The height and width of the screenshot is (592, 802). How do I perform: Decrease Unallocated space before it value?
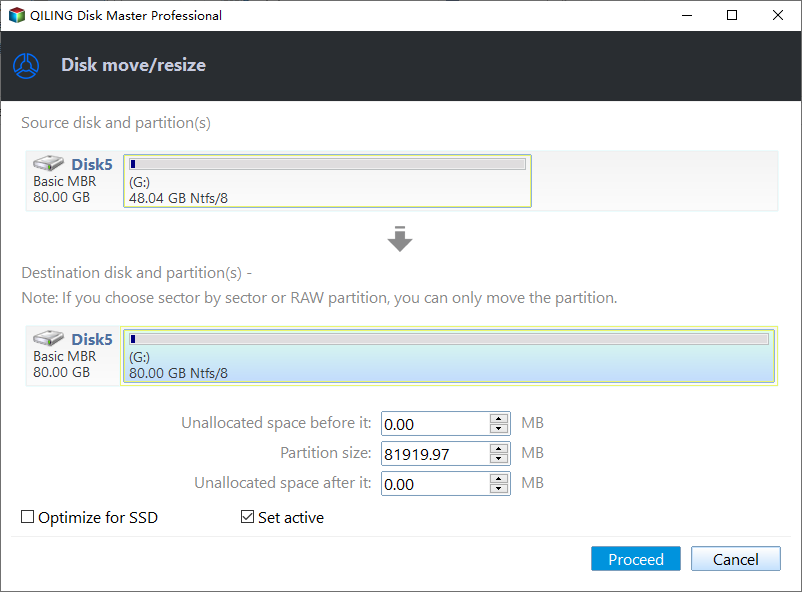coord(498,429)
